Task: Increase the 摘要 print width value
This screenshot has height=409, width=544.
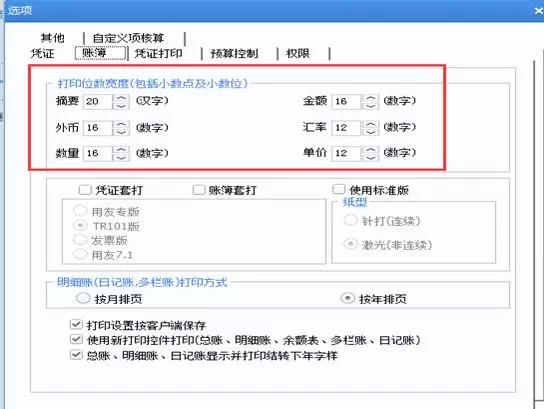Action: coord(121,98)
